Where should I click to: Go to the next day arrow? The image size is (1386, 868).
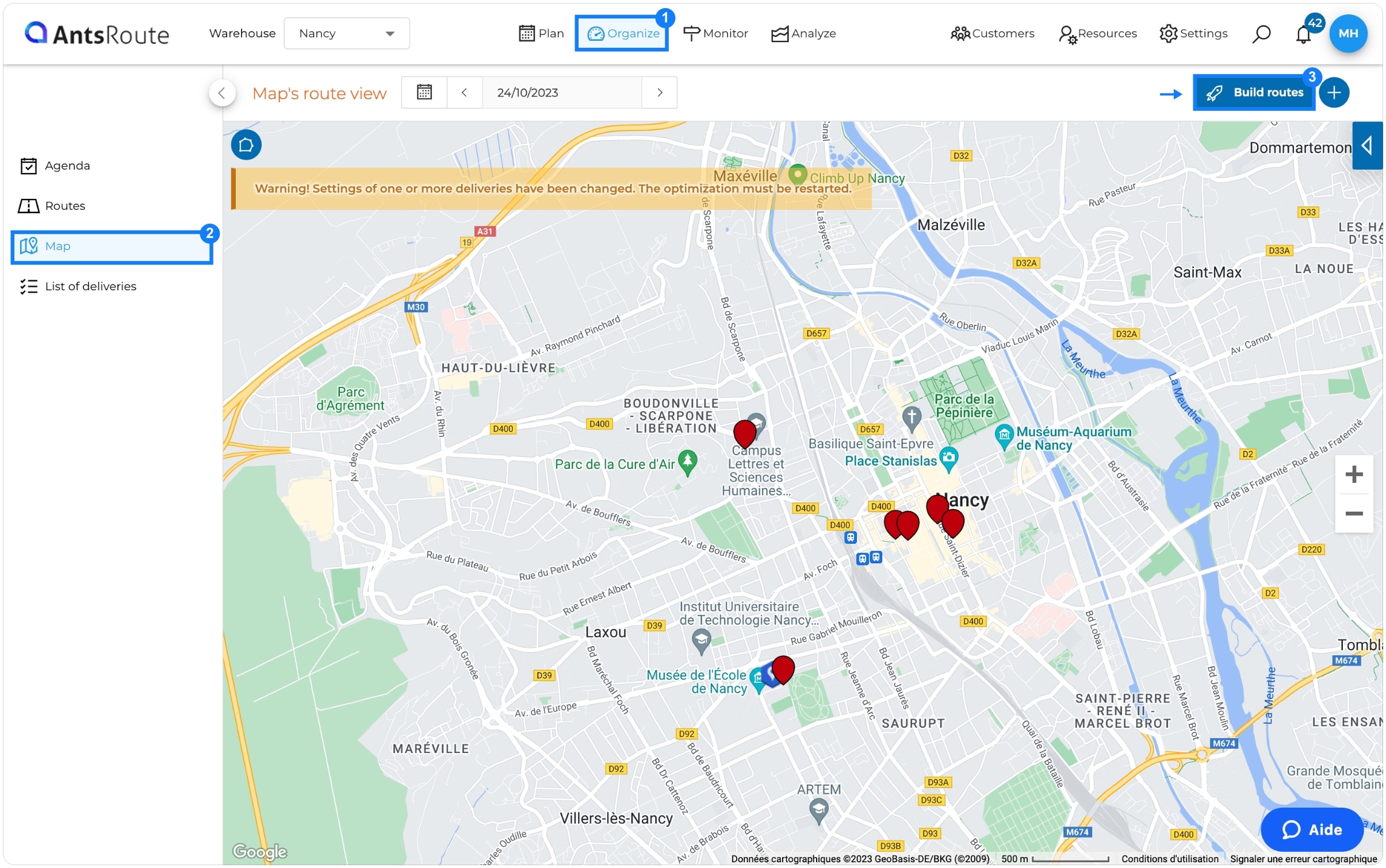click(660, 93)
